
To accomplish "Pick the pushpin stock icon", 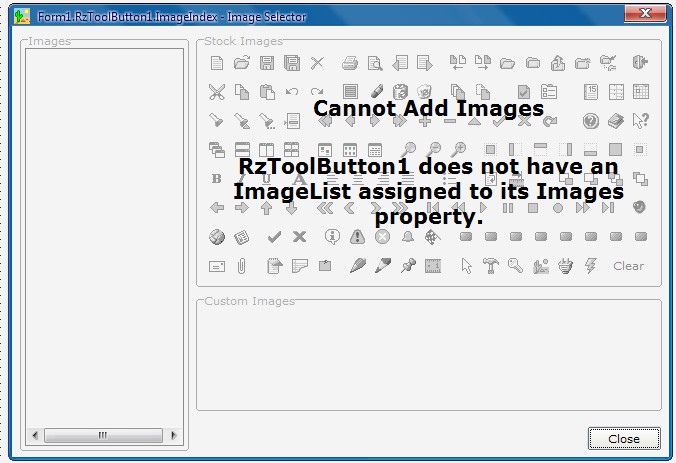I will (408, 266).
